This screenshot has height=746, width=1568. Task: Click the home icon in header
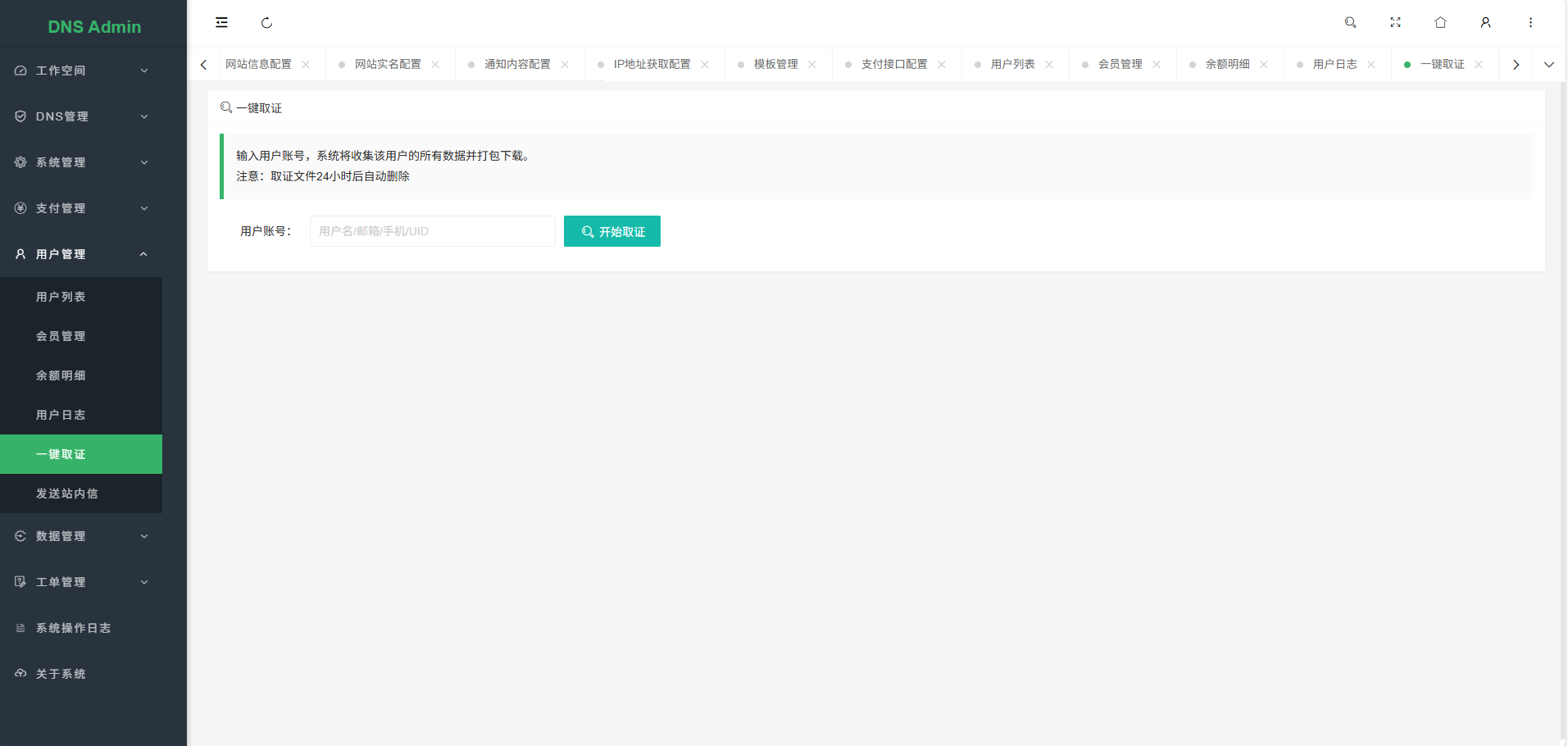[1440, 23]
